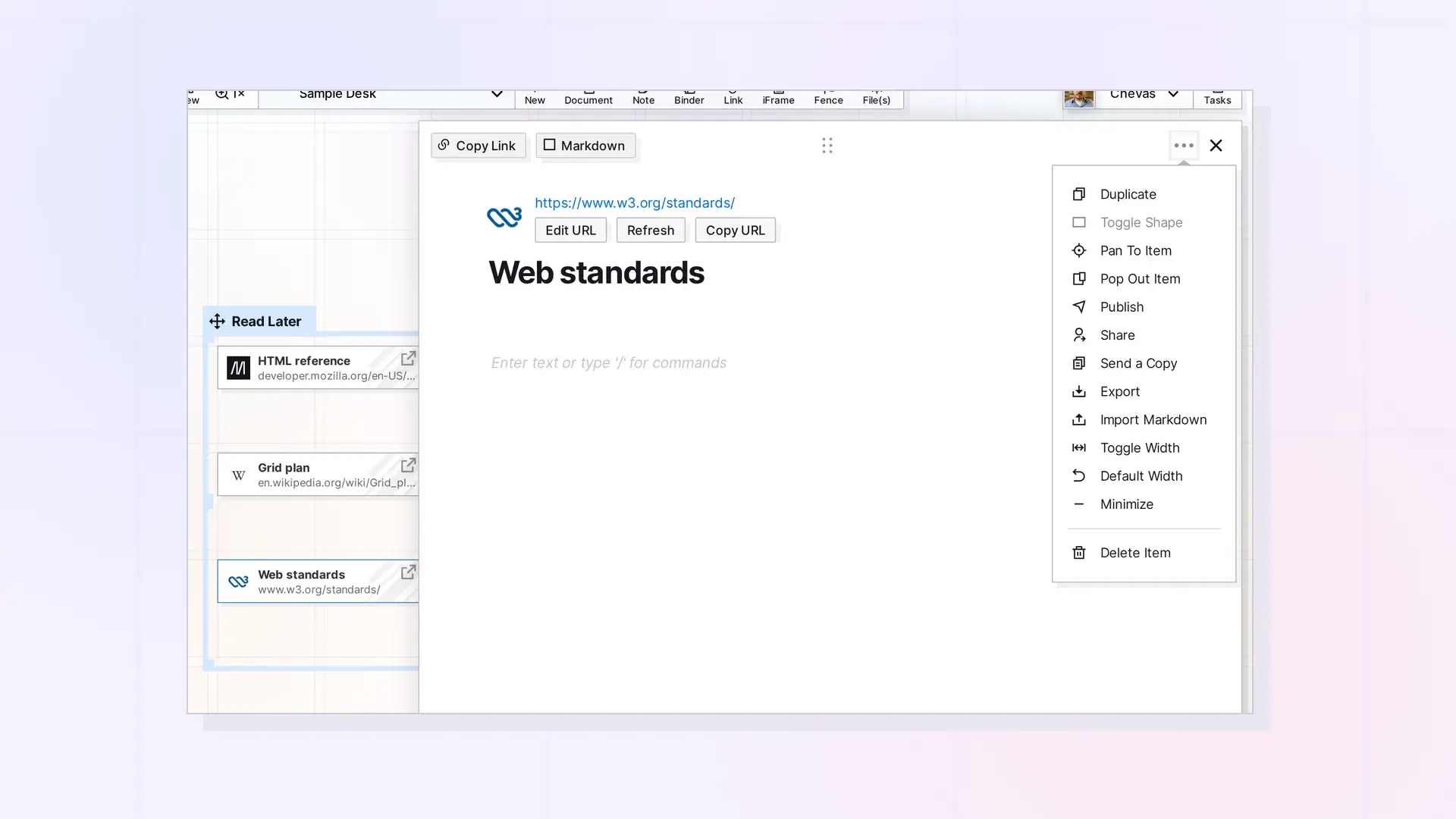Click the Fence toolbar item
The image size is (1456, 819).
point(828,99)
